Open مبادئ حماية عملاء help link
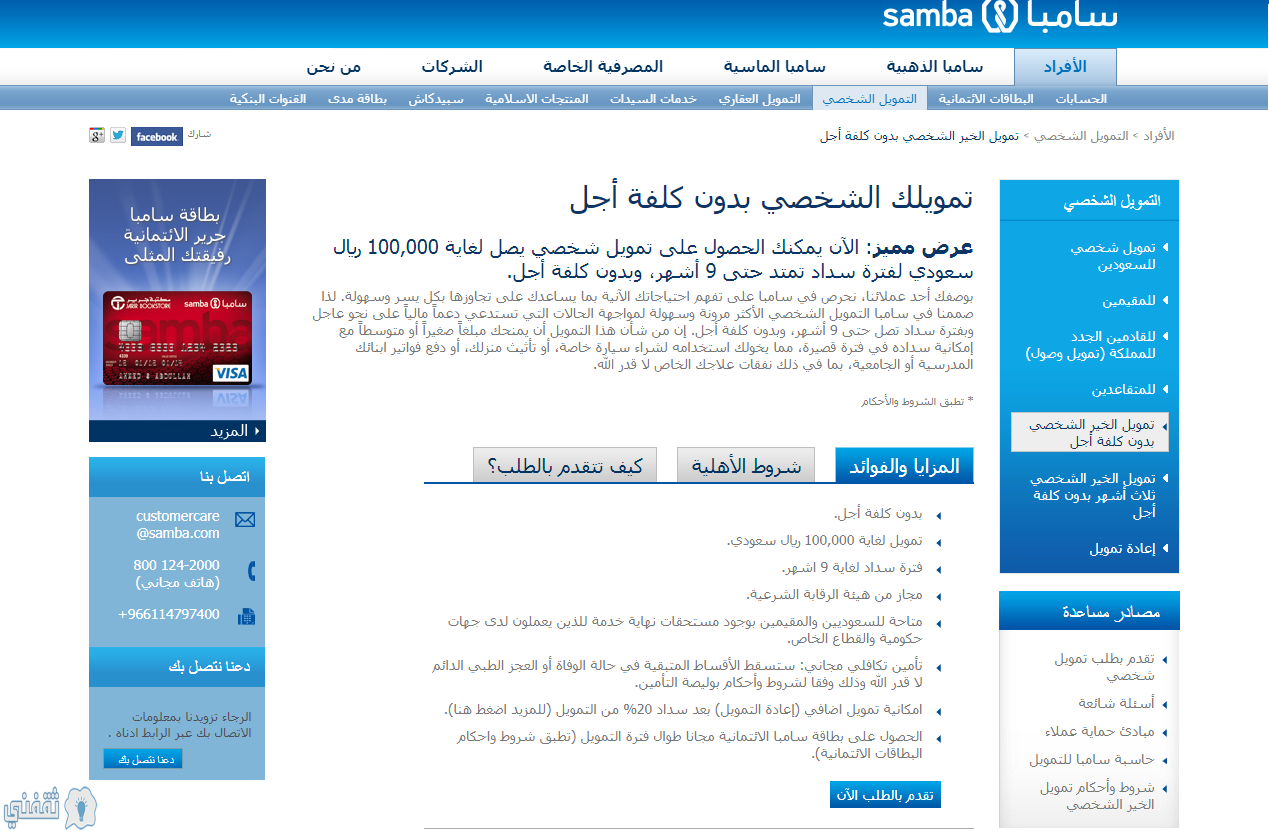 (x=1099, y=731)
